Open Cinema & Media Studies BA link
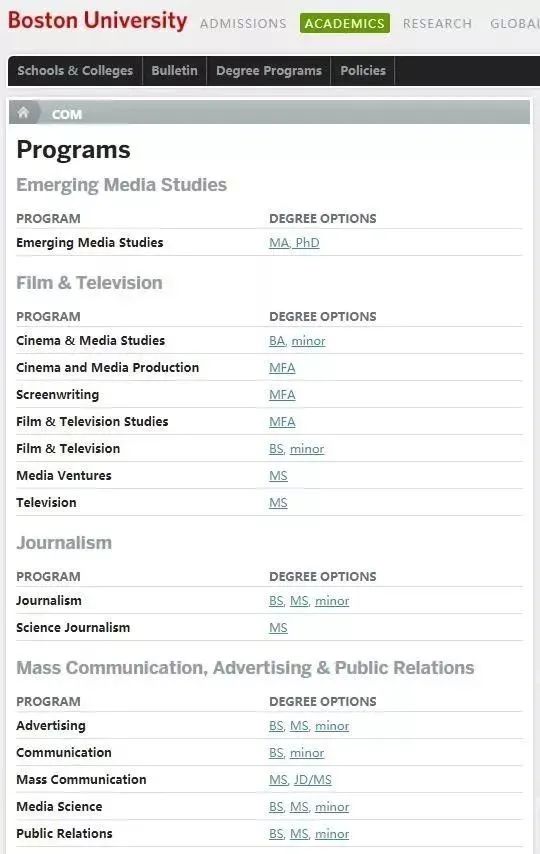The image size is (540, 854). pyautogui.click(x=277, y=341)
